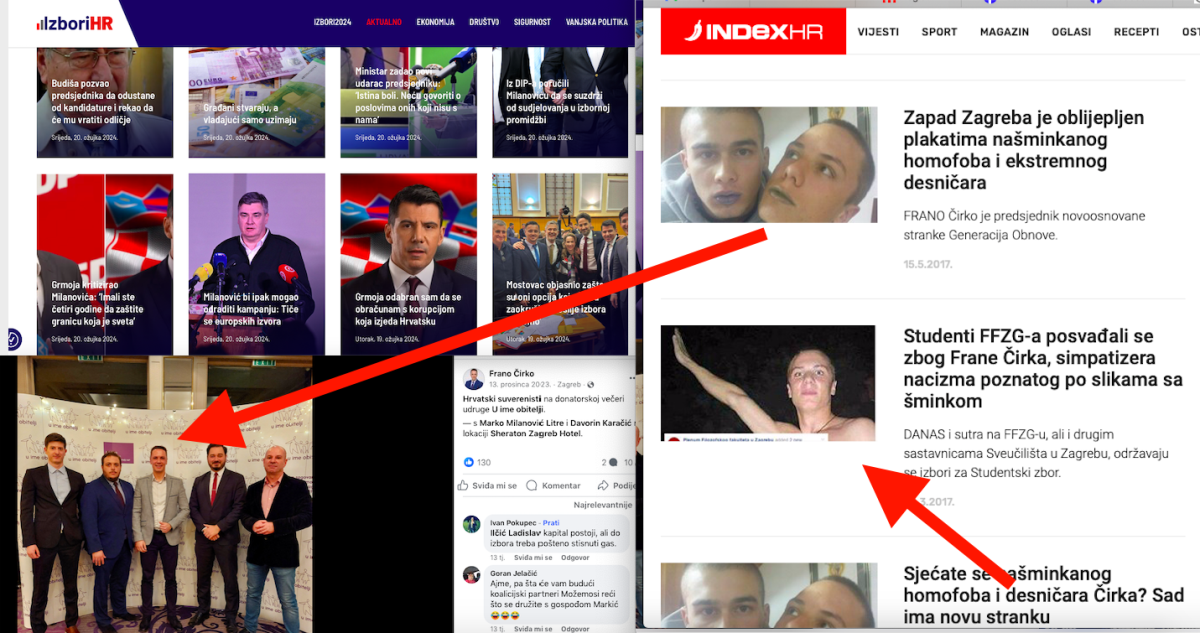Open the 'Budiša pozvao predsjednika' article card
Screen dimensions: 1200x633
tap(105, 102)
